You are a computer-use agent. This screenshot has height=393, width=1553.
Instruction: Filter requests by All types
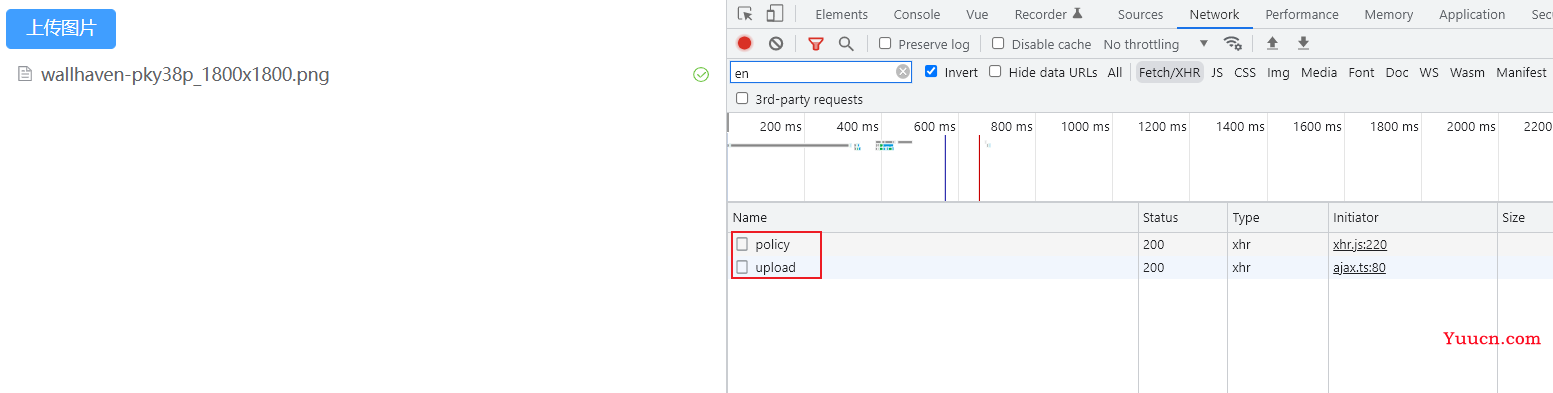tap(1115, 72)
